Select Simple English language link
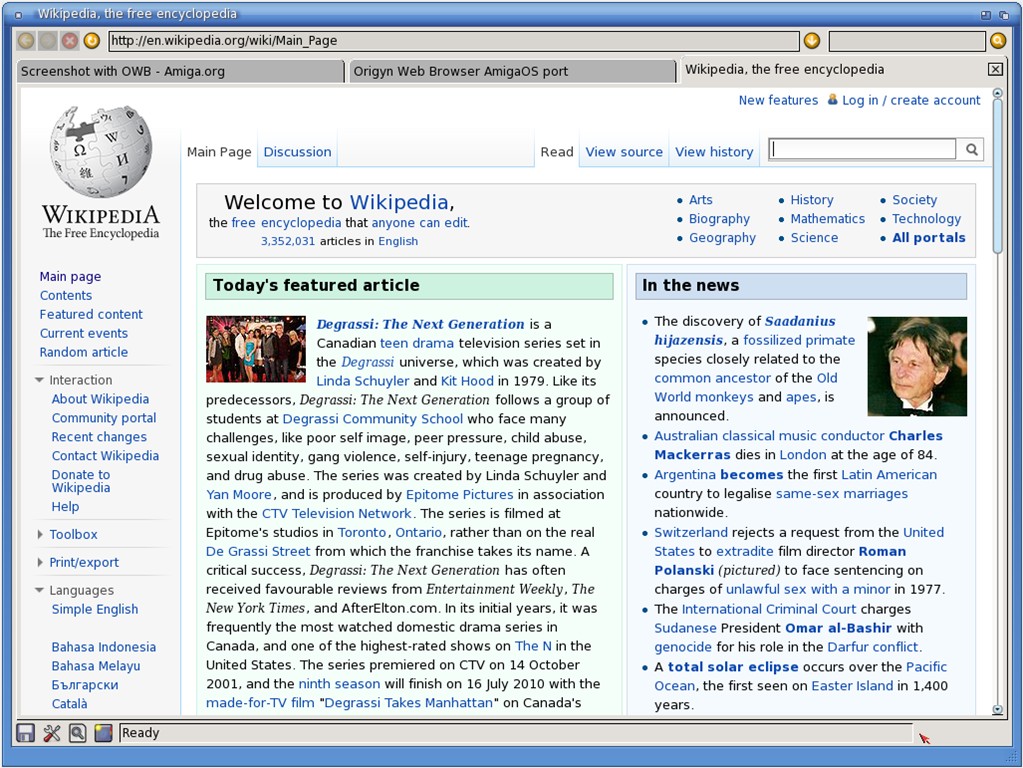The width and height of the screenshot is (1023, 768). point(95,609)
